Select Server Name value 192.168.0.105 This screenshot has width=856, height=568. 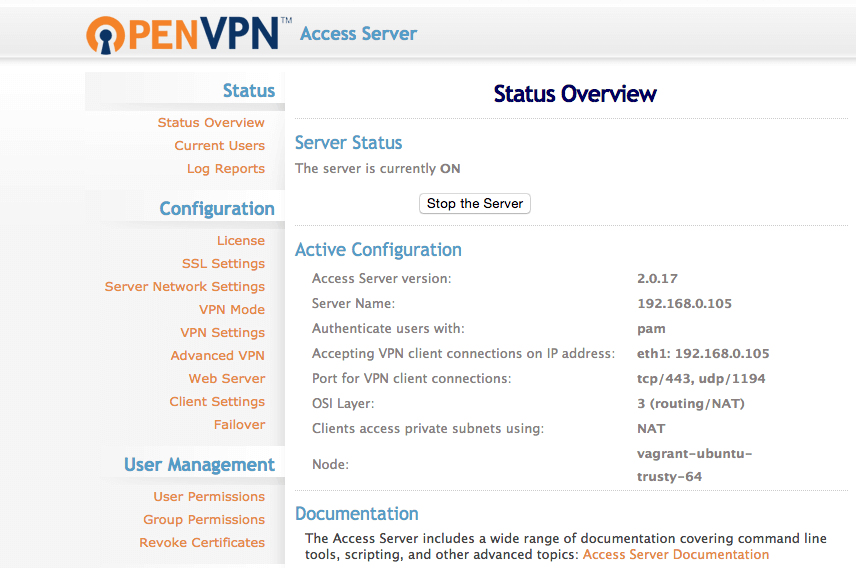coord(685,304)
